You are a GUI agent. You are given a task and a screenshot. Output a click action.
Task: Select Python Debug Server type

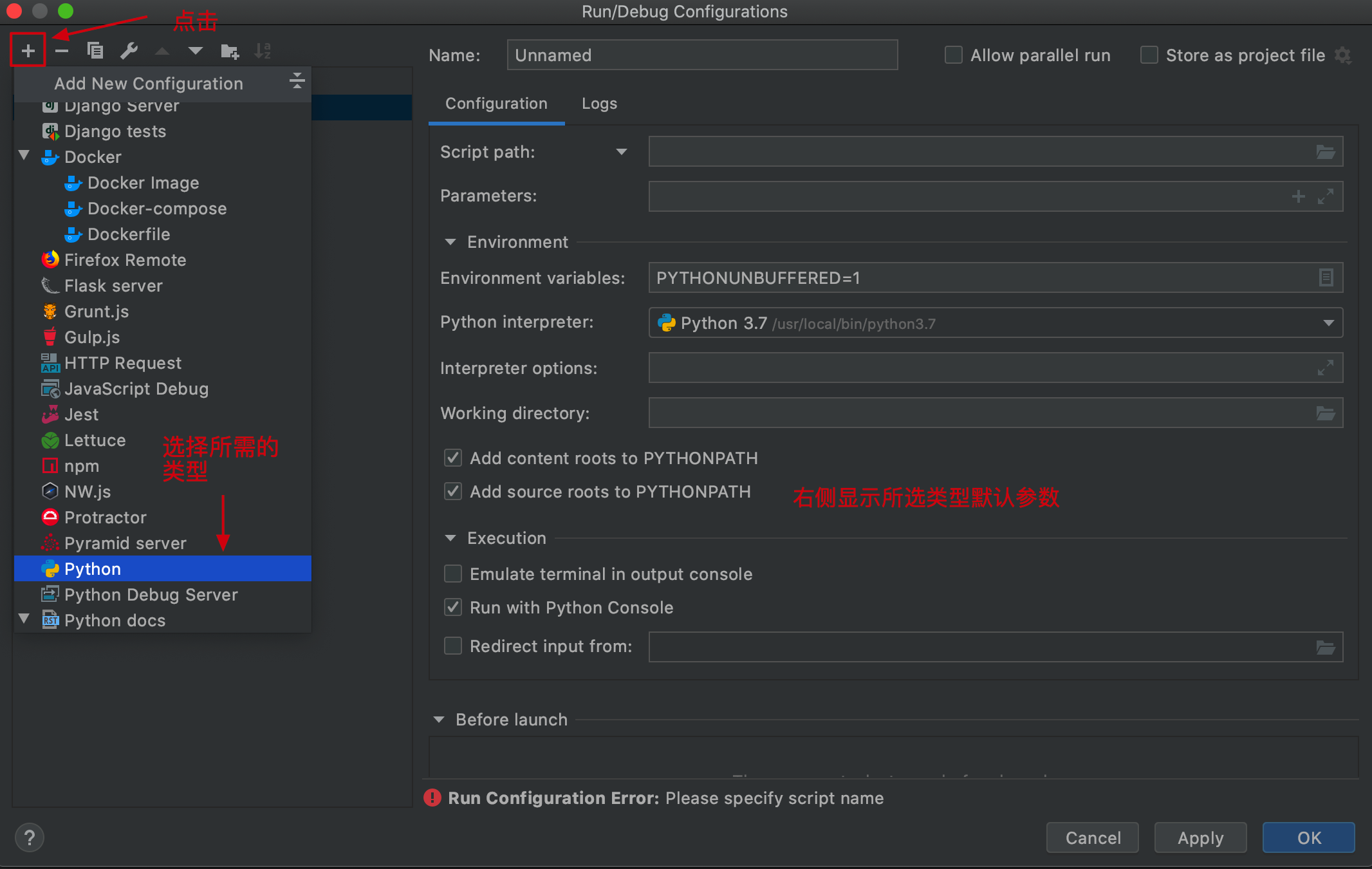[163, 595]
